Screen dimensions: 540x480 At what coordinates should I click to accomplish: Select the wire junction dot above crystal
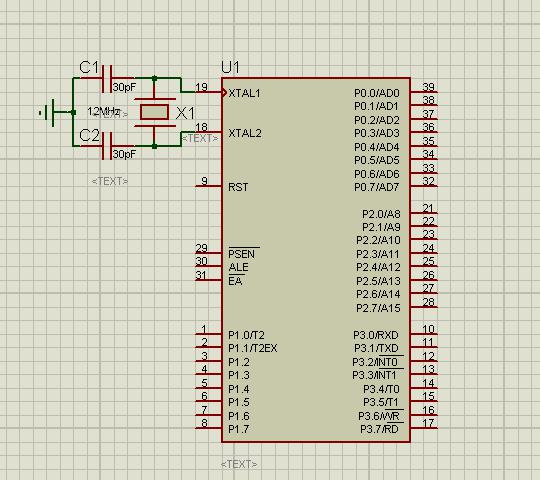pyautogui.click(x=154, y=79)
